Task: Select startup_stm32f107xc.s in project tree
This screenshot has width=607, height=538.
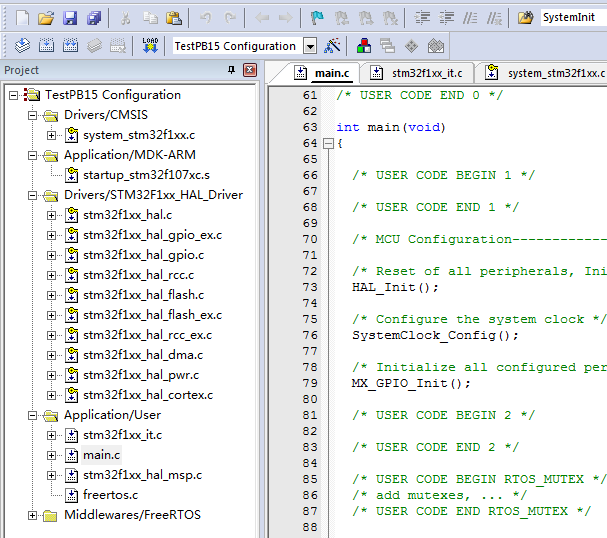Action: tap(146, 175)
